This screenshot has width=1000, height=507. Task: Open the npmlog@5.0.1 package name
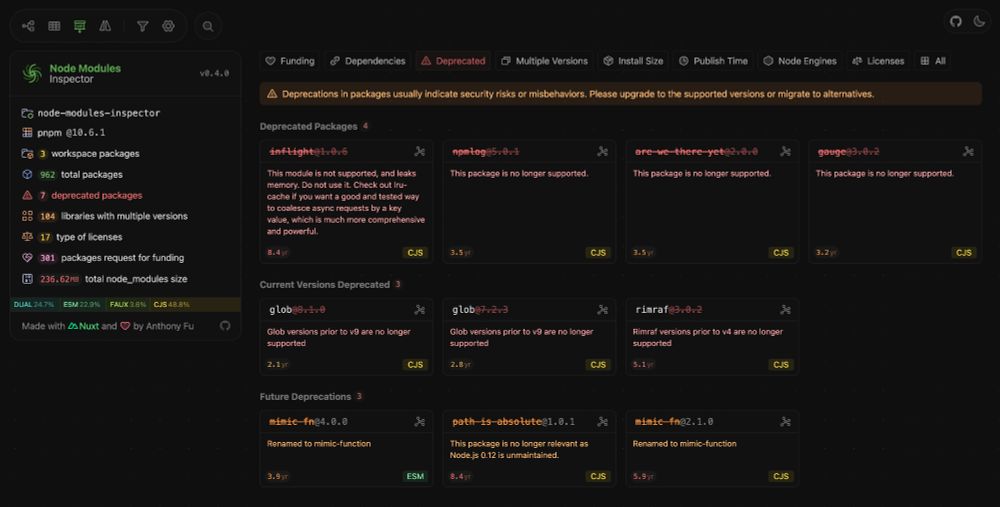coord(485,152)
